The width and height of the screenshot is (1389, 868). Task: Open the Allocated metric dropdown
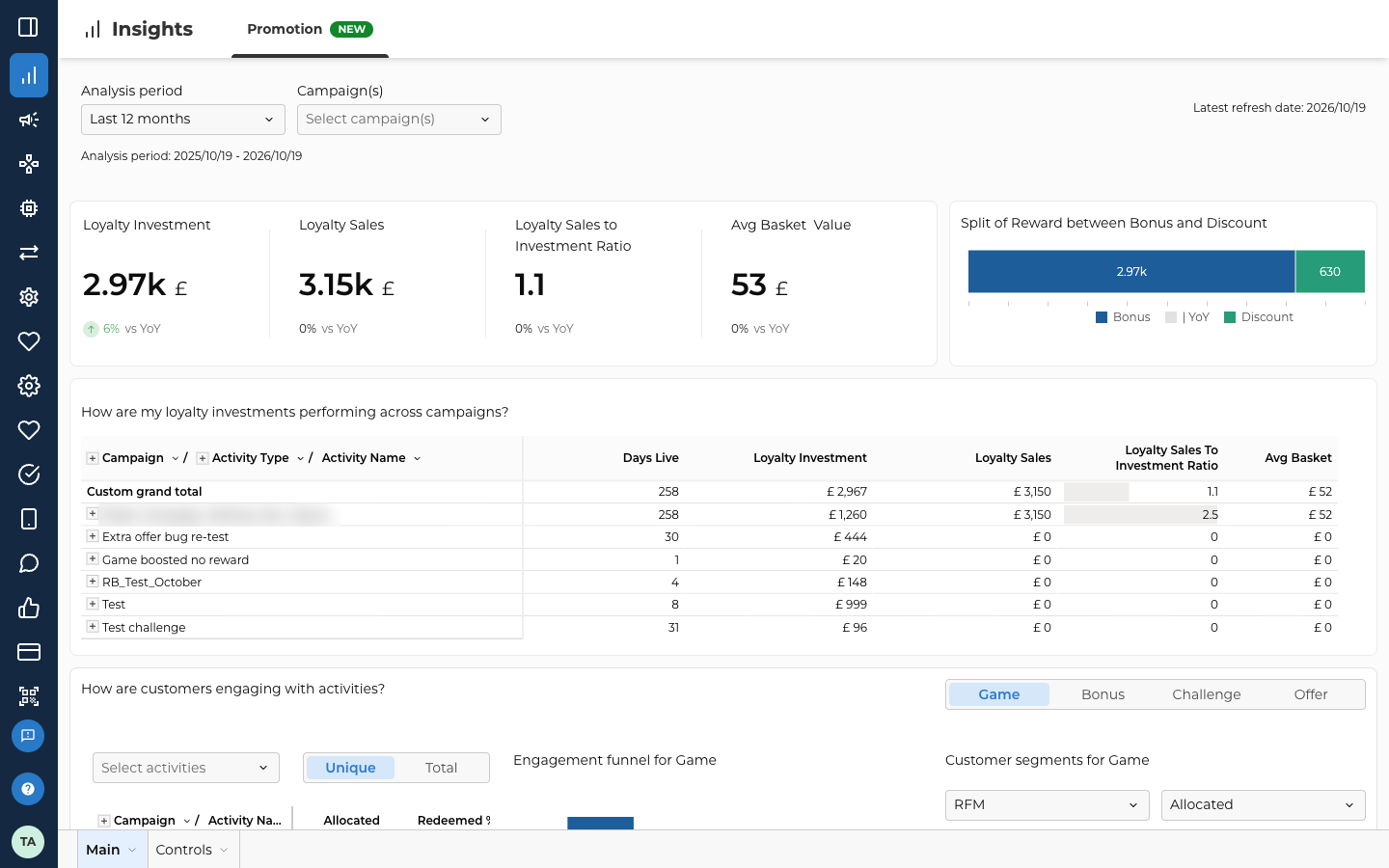(x=1264, y=805)
